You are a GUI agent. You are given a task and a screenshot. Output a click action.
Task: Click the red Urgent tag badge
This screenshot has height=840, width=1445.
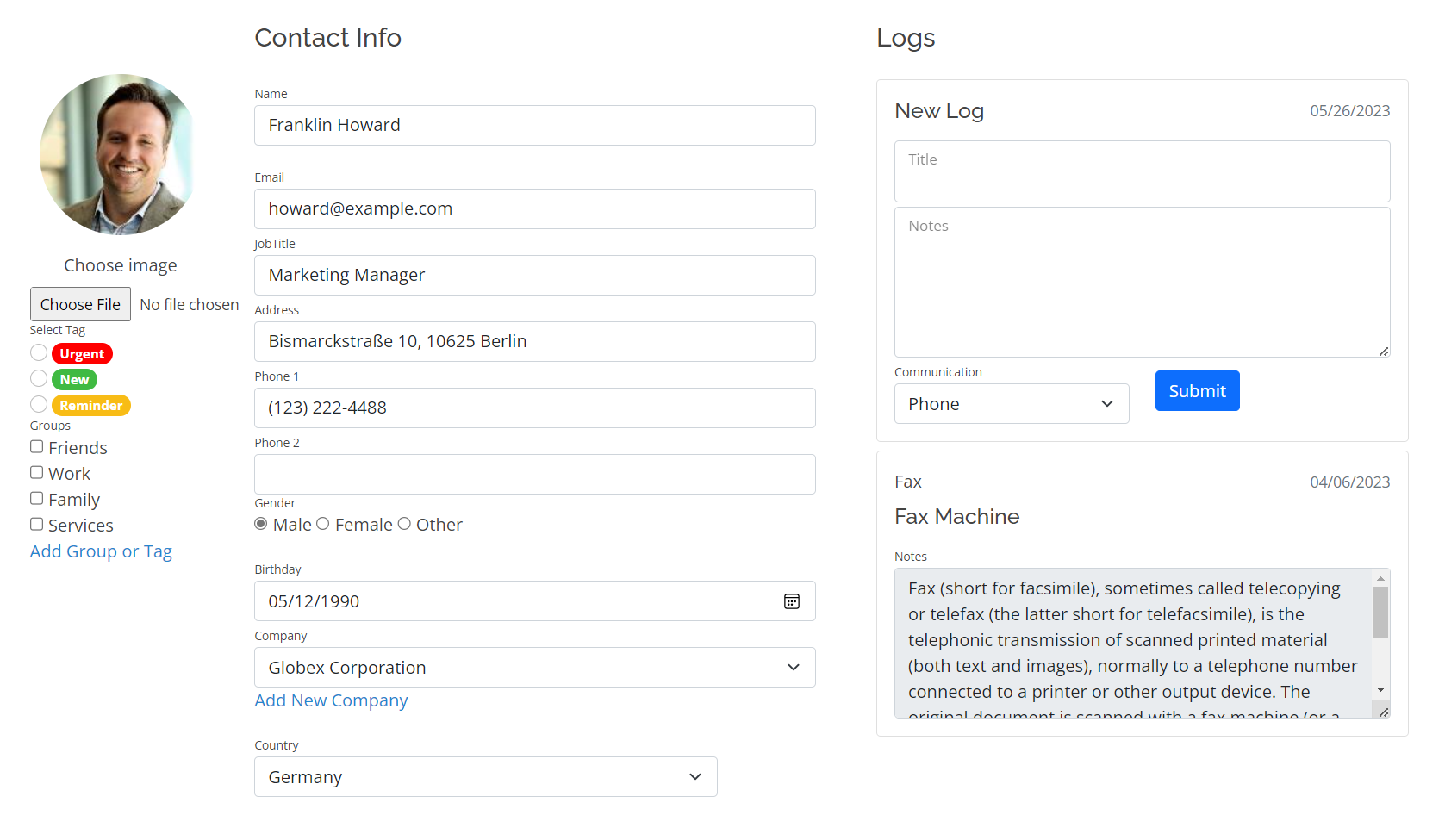(81, 353)
